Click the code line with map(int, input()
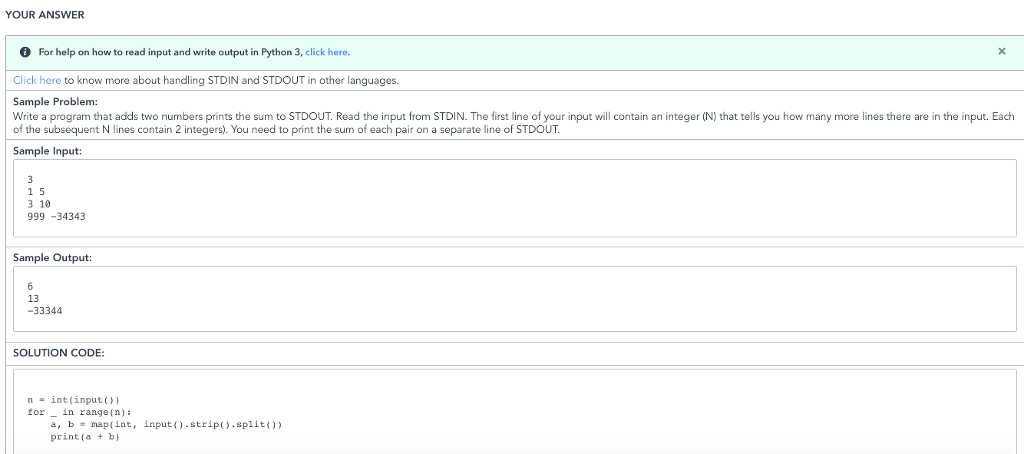 166,425
